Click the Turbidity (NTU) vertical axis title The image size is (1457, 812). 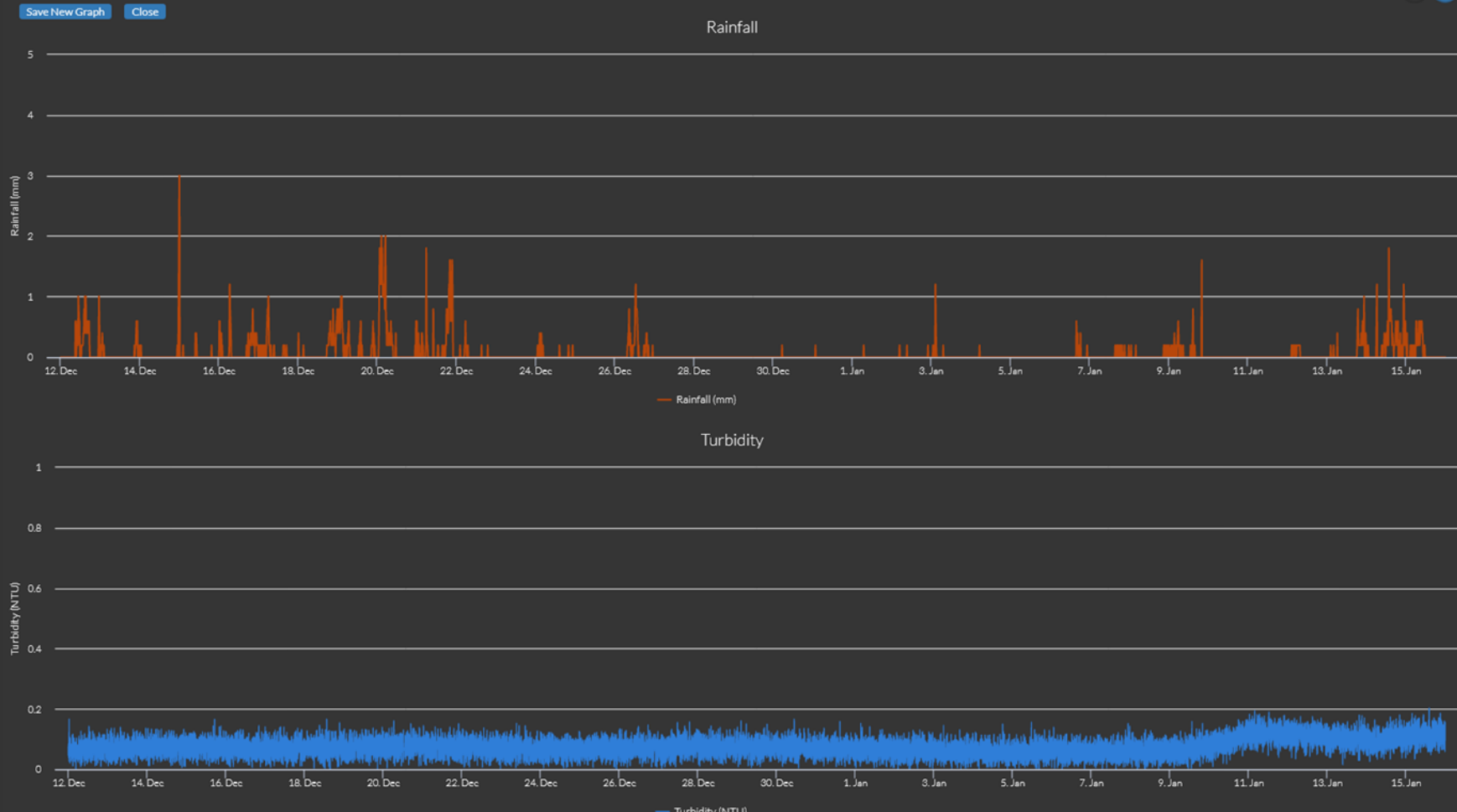(x=14, y=618)
